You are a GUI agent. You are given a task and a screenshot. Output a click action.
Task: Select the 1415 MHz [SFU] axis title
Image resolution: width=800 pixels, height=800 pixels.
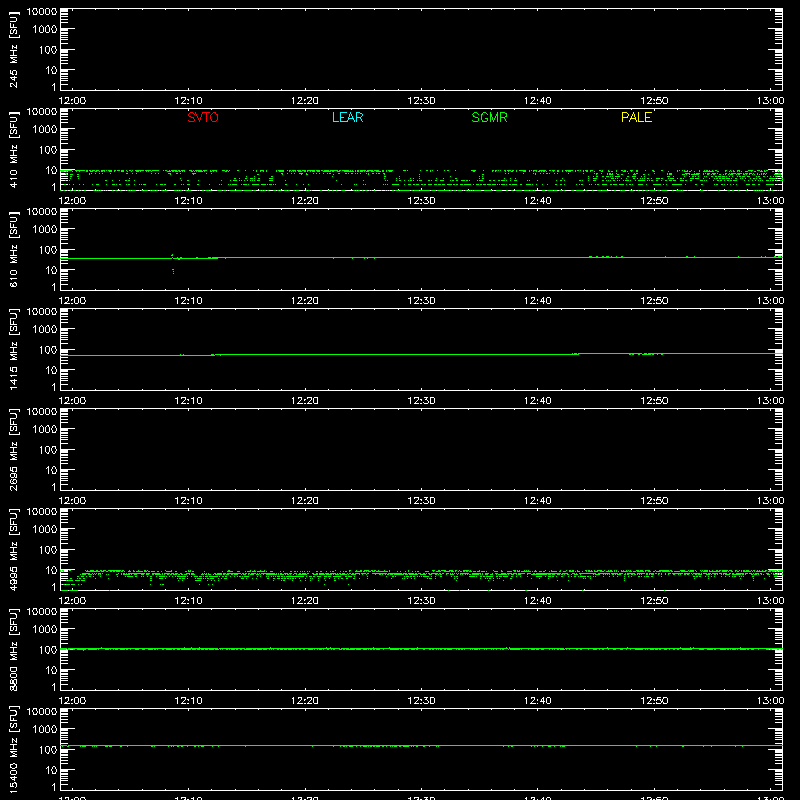[13, 349]
